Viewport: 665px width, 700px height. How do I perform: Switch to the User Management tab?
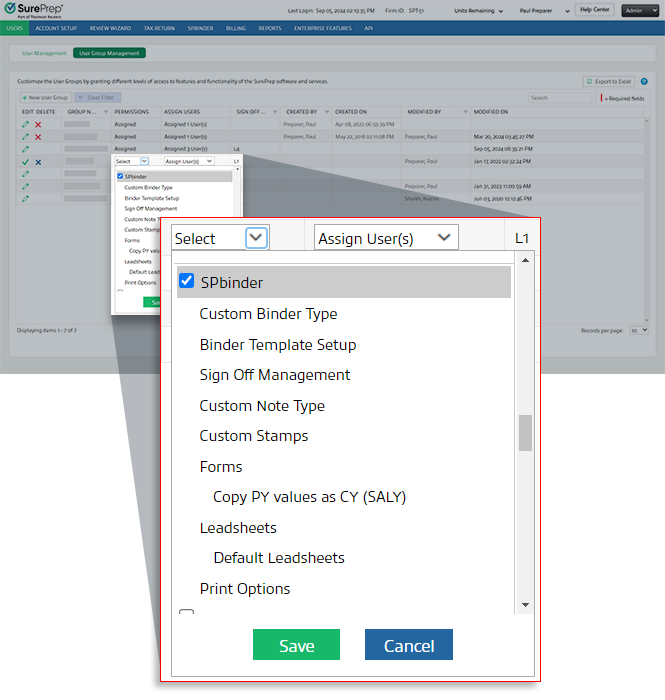point(45,52)
